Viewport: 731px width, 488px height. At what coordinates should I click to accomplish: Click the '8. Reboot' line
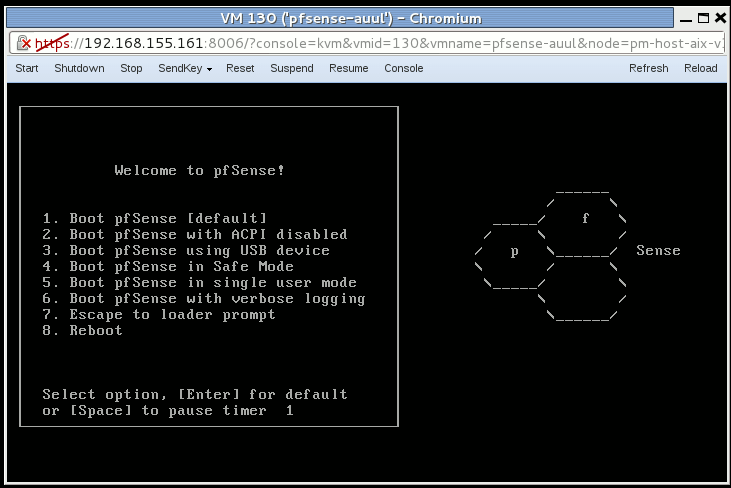83,330
